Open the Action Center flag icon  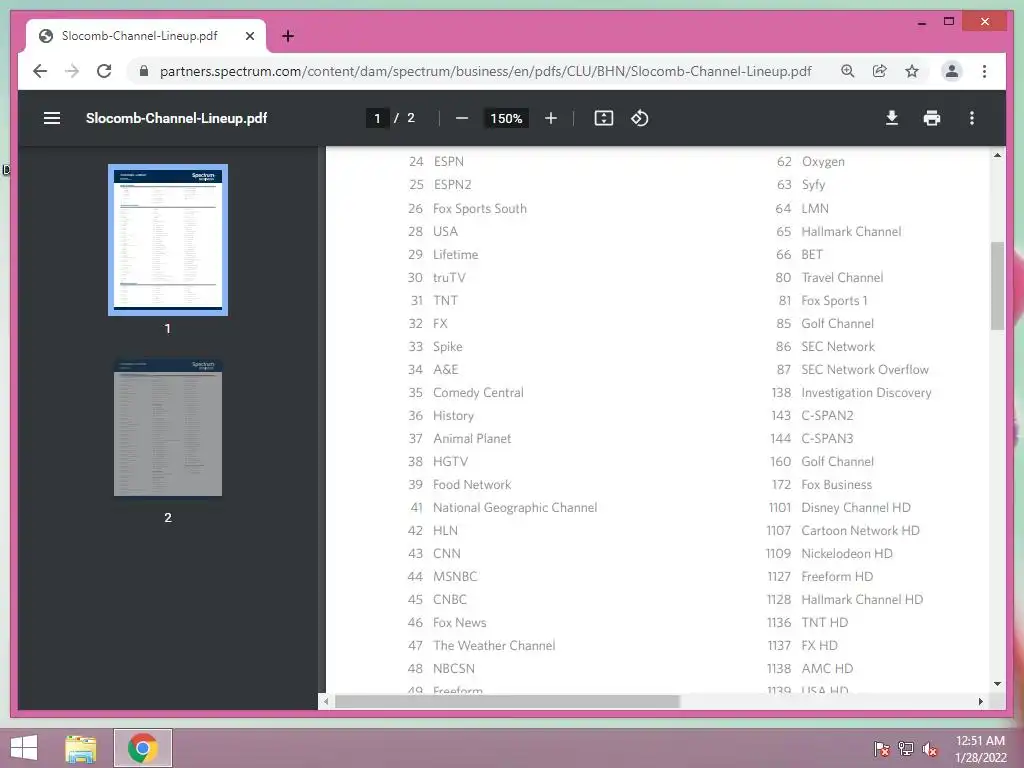coord(882,749)
